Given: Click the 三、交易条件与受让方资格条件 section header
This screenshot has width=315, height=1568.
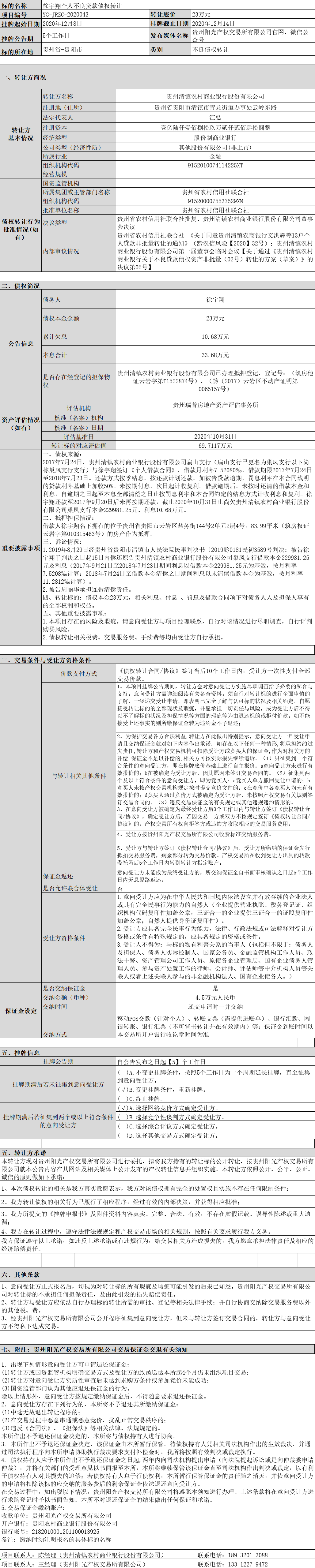Looking at the screenshot, I should 46,659.
